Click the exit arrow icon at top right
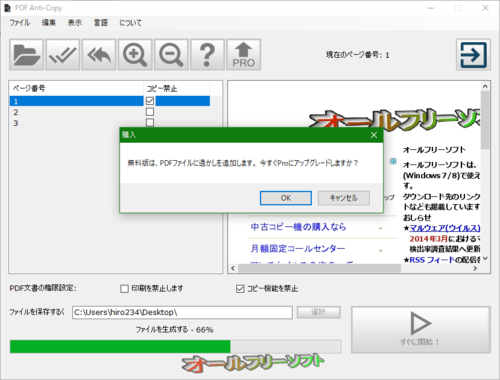Viewport: 500px width, 380px height. 473,55
